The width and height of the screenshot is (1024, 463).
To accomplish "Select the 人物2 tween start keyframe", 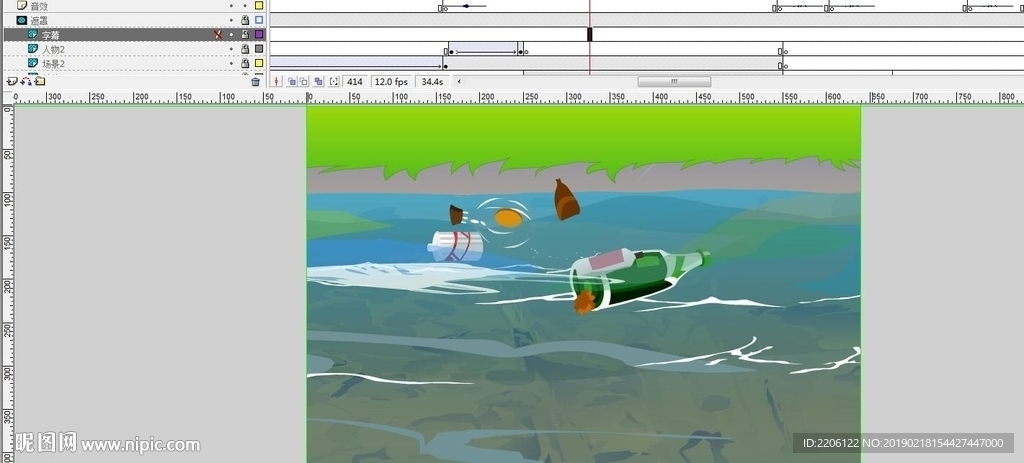I will [x=450, y=50].
